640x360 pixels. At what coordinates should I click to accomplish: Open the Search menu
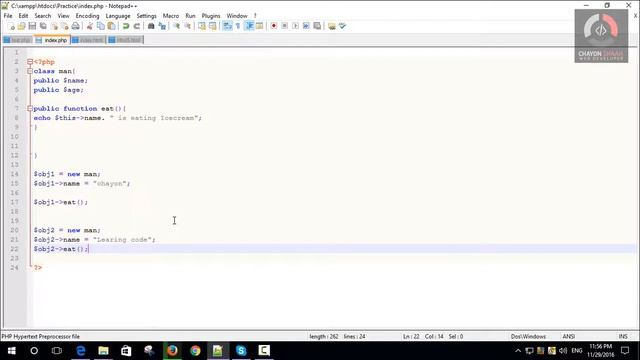pyautogui.click(x=42, y=16)
